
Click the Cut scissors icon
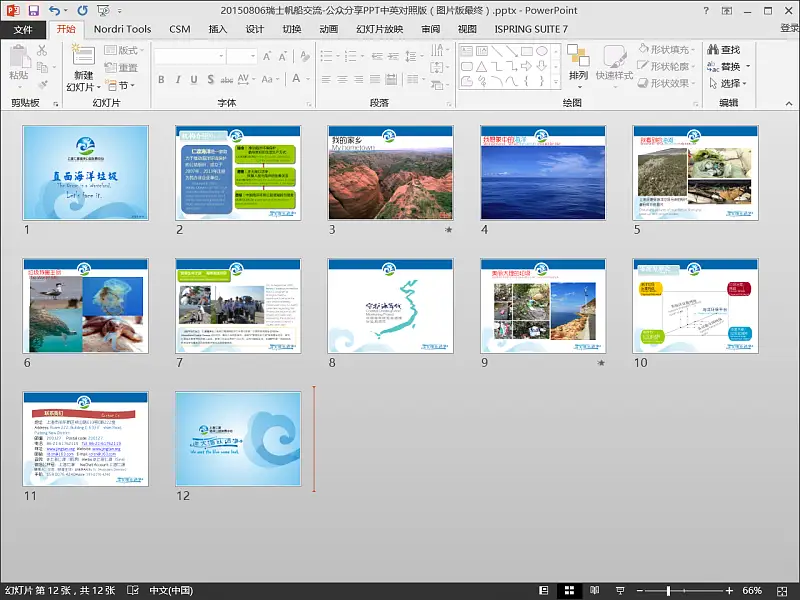(42, 50)
